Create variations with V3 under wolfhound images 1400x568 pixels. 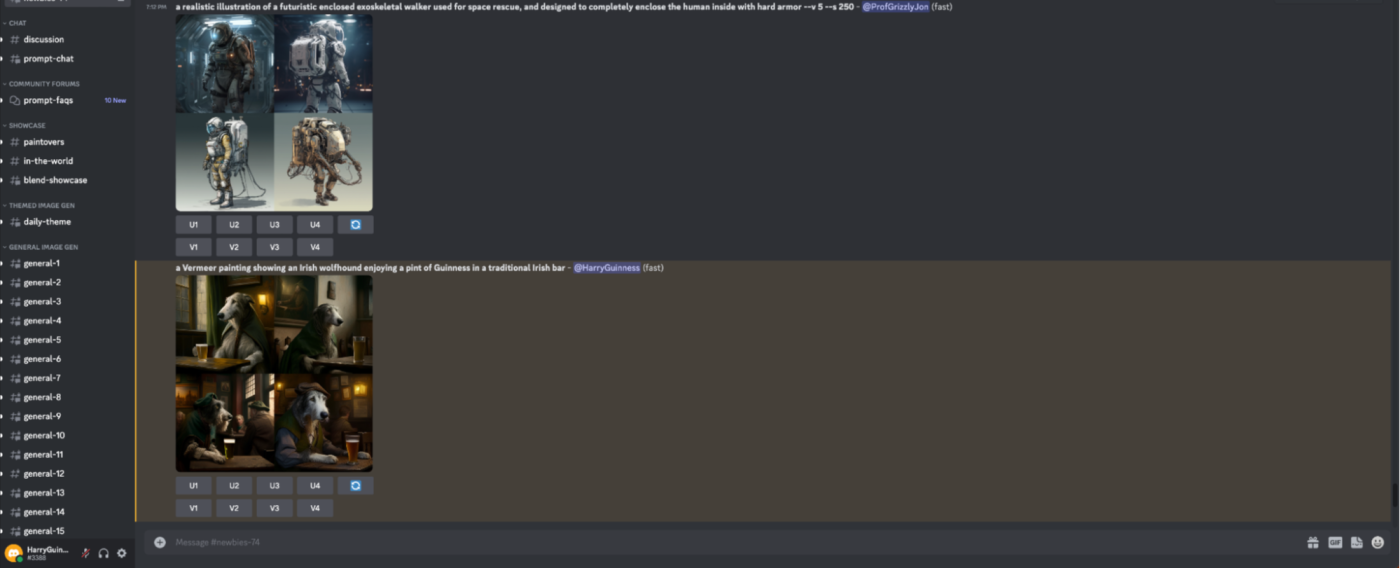coord(274,508)
